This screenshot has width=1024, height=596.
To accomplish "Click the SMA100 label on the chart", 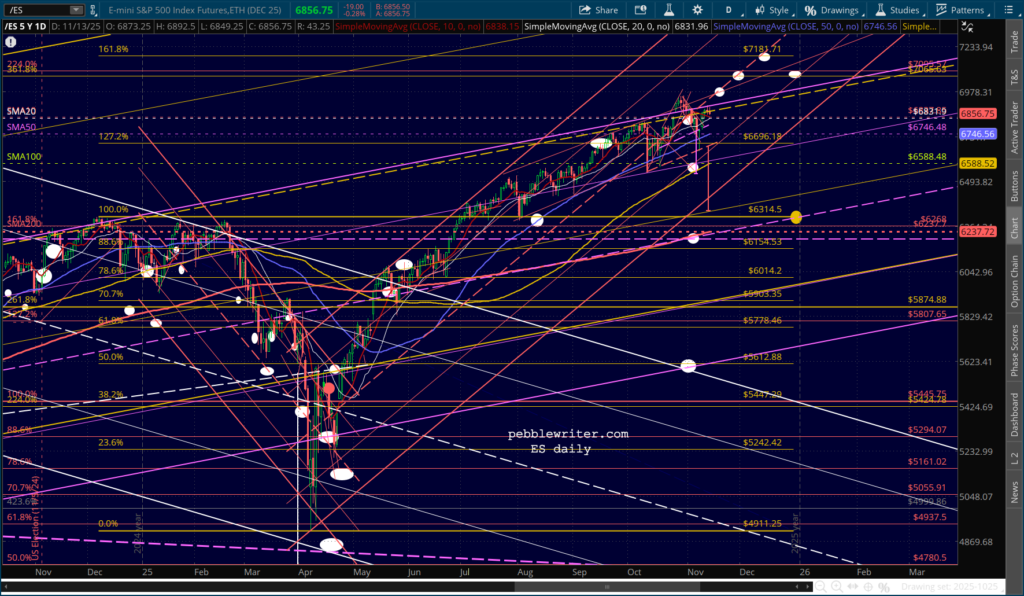I will (x=24, y=157).
